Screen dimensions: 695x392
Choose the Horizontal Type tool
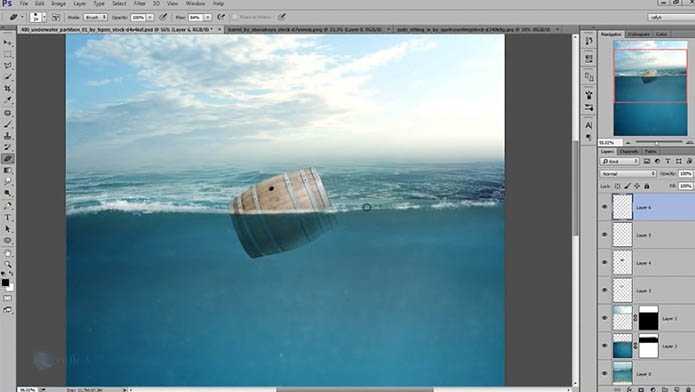point(8,217)
